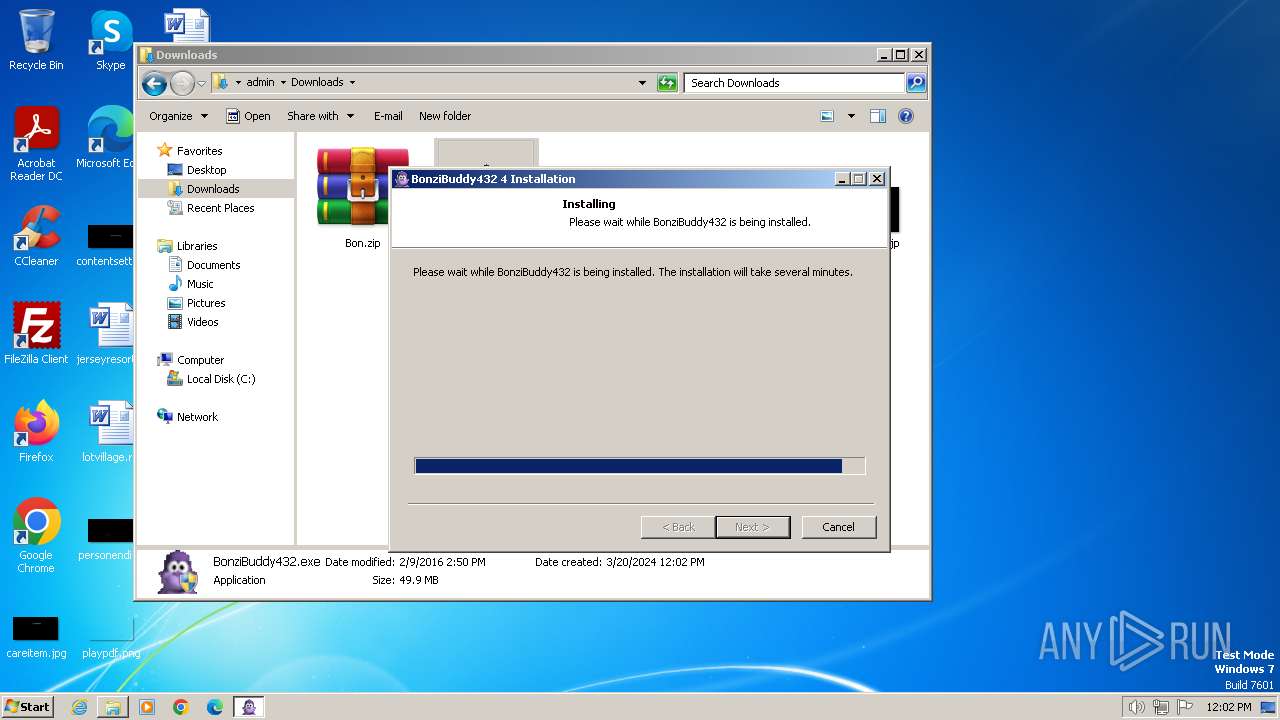Click the search magnifier in Downloads
The width and height of the screenshot is (1280, 720).
click(915, 83)
